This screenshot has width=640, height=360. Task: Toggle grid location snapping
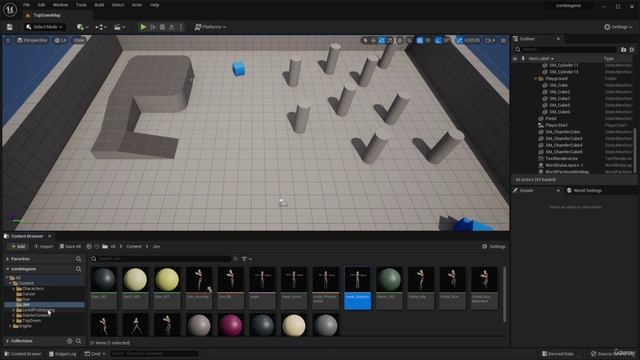pyautogui.click(x=420, y=40)
